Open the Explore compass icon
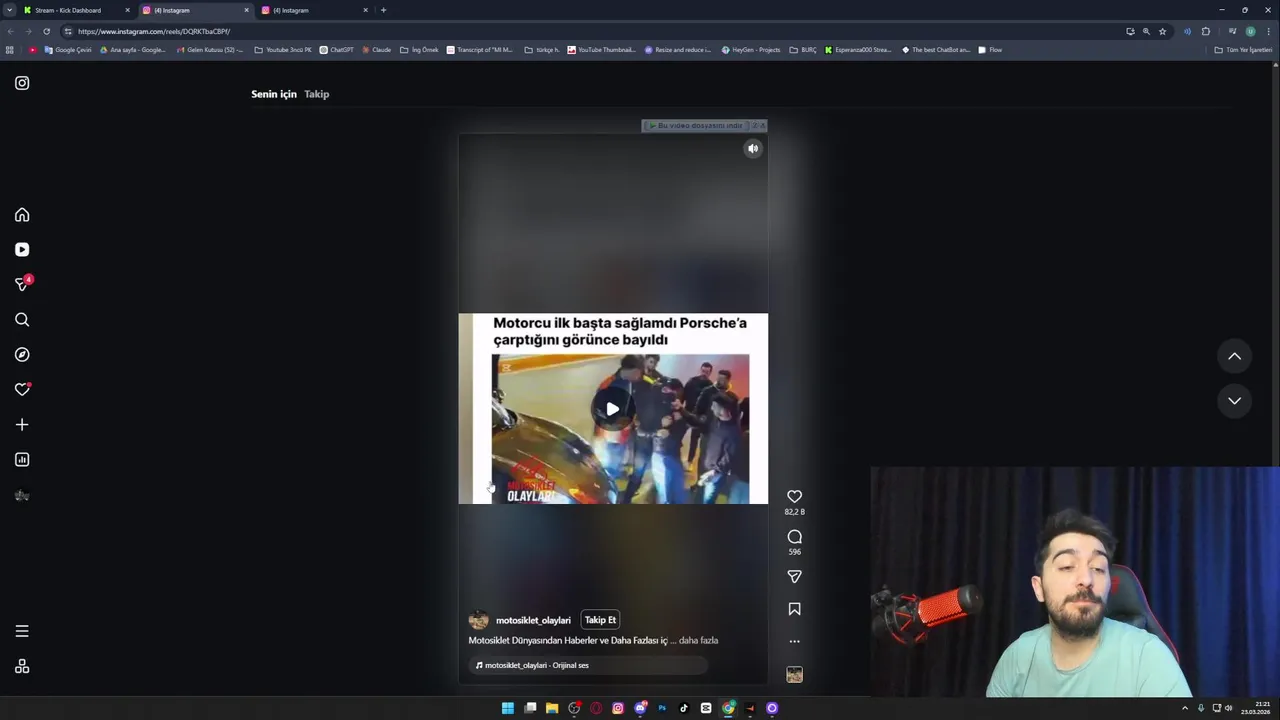The width and height of the screenshot is (1280, 720). (22, 355)
